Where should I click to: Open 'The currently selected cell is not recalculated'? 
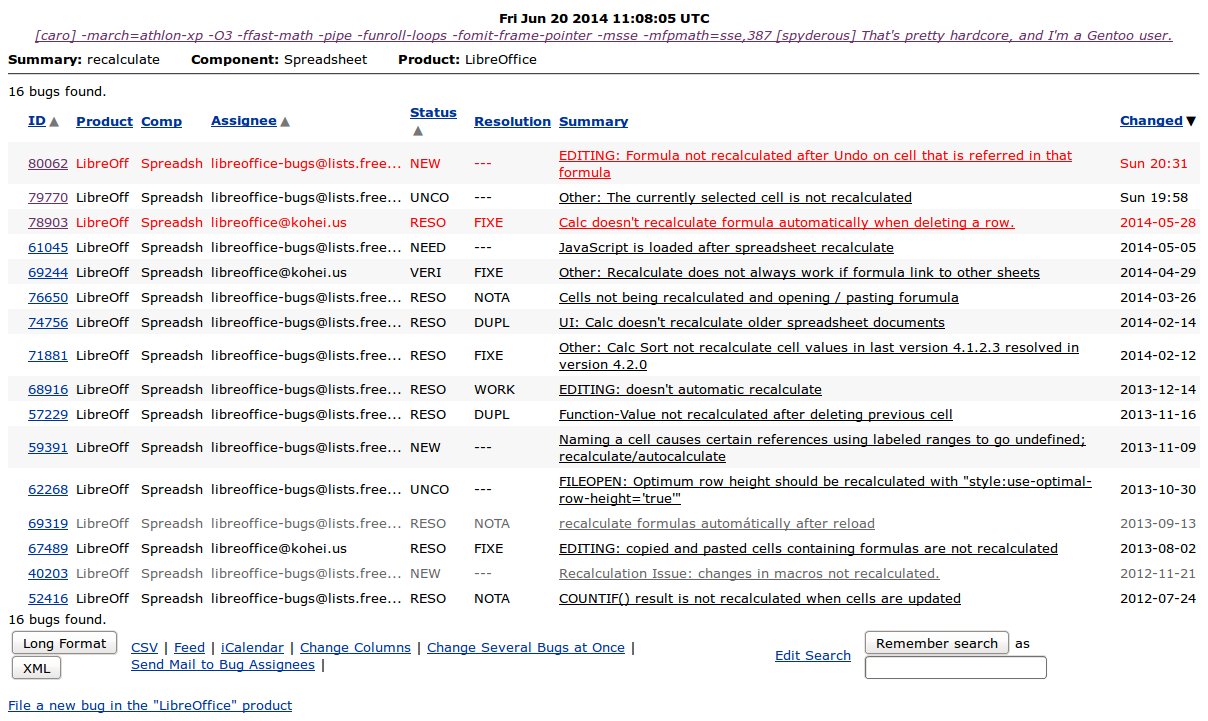pos(735,197)
